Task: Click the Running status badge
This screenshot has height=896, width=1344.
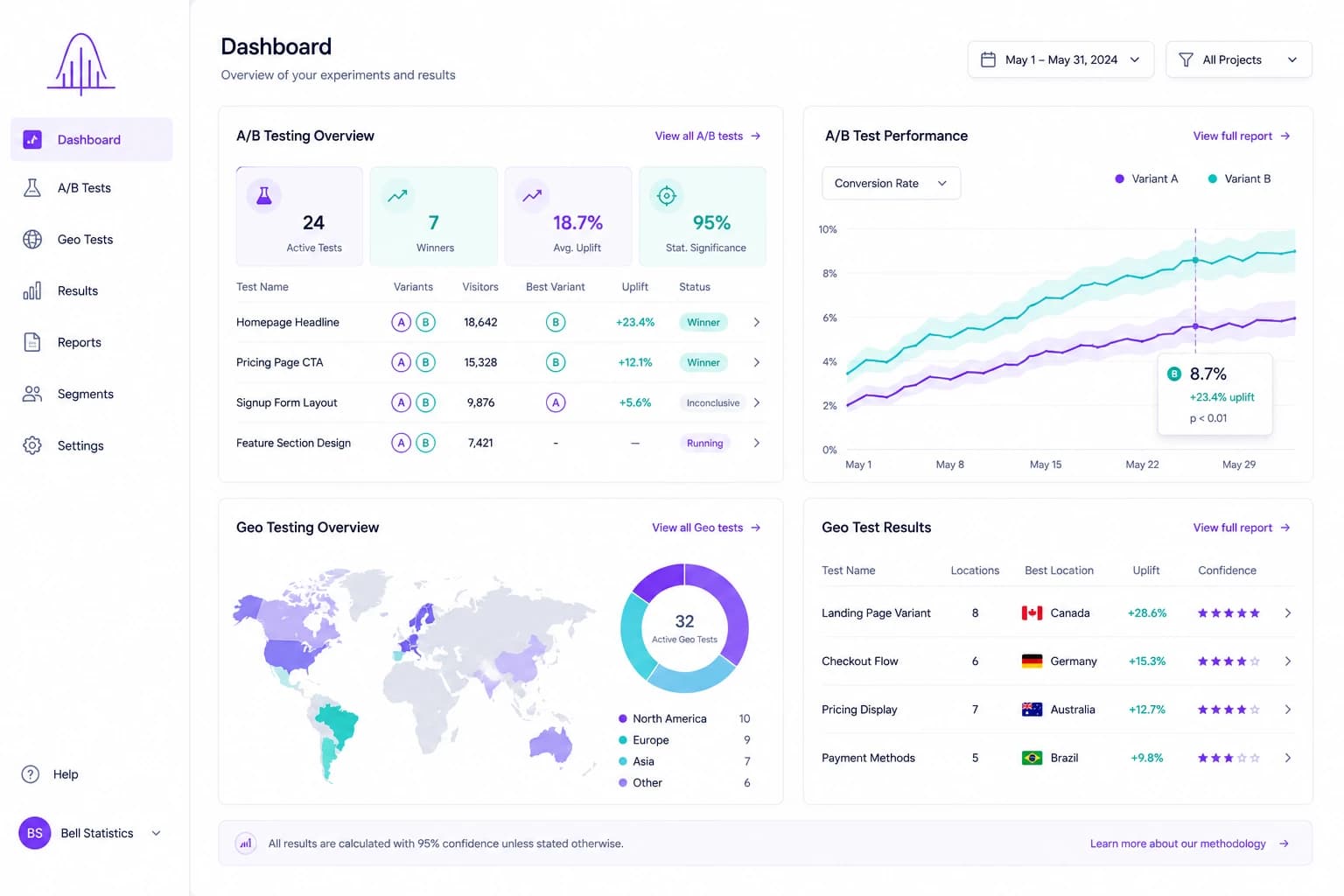Action: [x=704, y=443]
